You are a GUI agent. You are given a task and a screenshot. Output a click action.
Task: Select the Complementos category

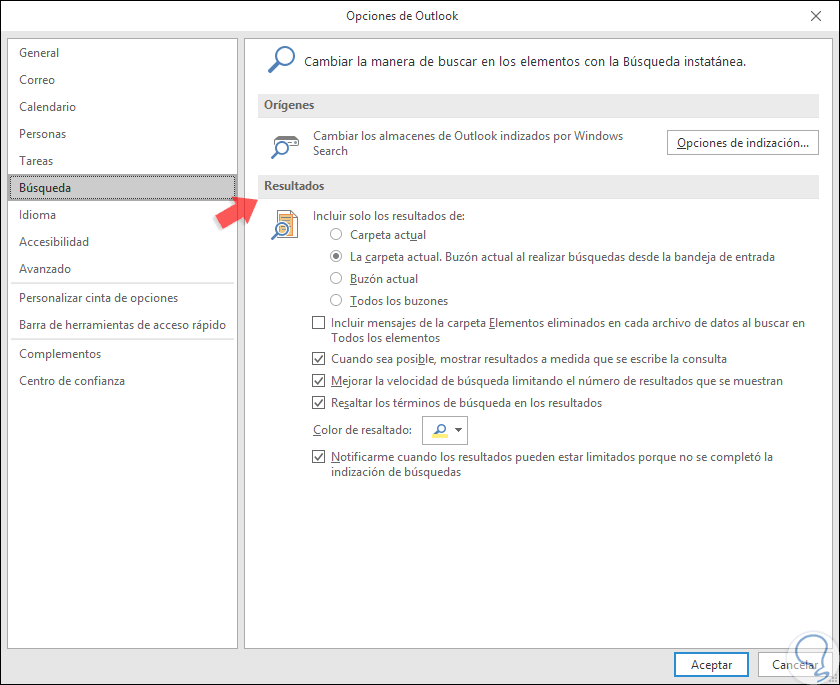pos(122,353)
